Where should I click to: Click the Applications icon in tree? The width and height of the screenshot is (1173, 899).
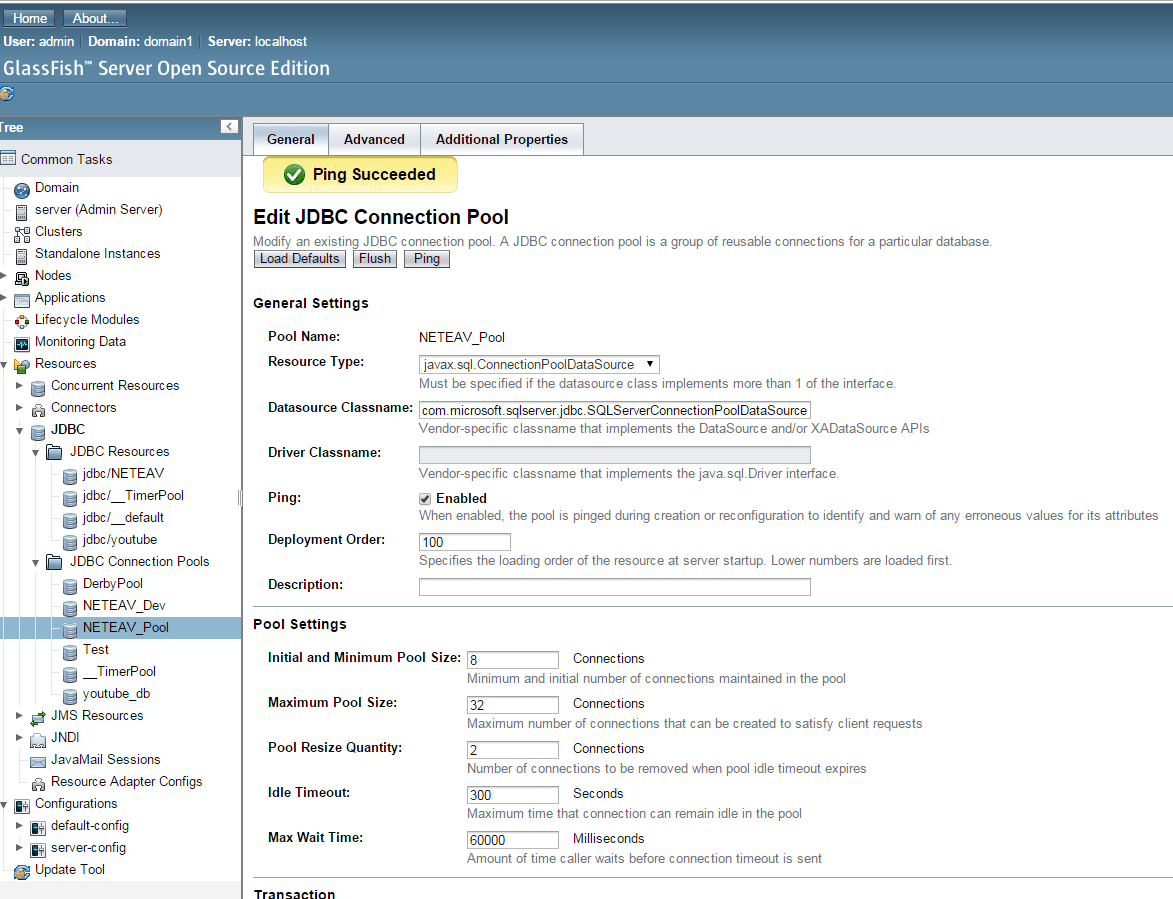(22, 300)
